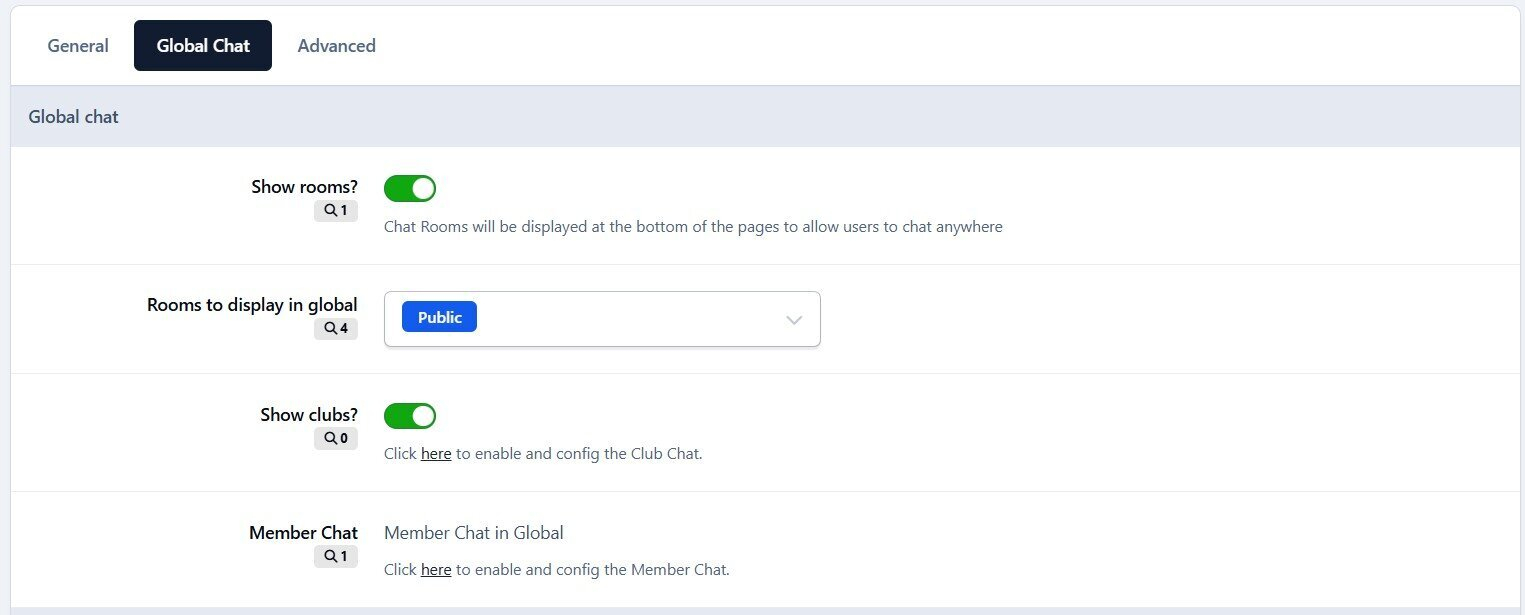Screen dimensions: 1525x615
Task: Click the search badge showing 4 results
Action: [335, 328]
